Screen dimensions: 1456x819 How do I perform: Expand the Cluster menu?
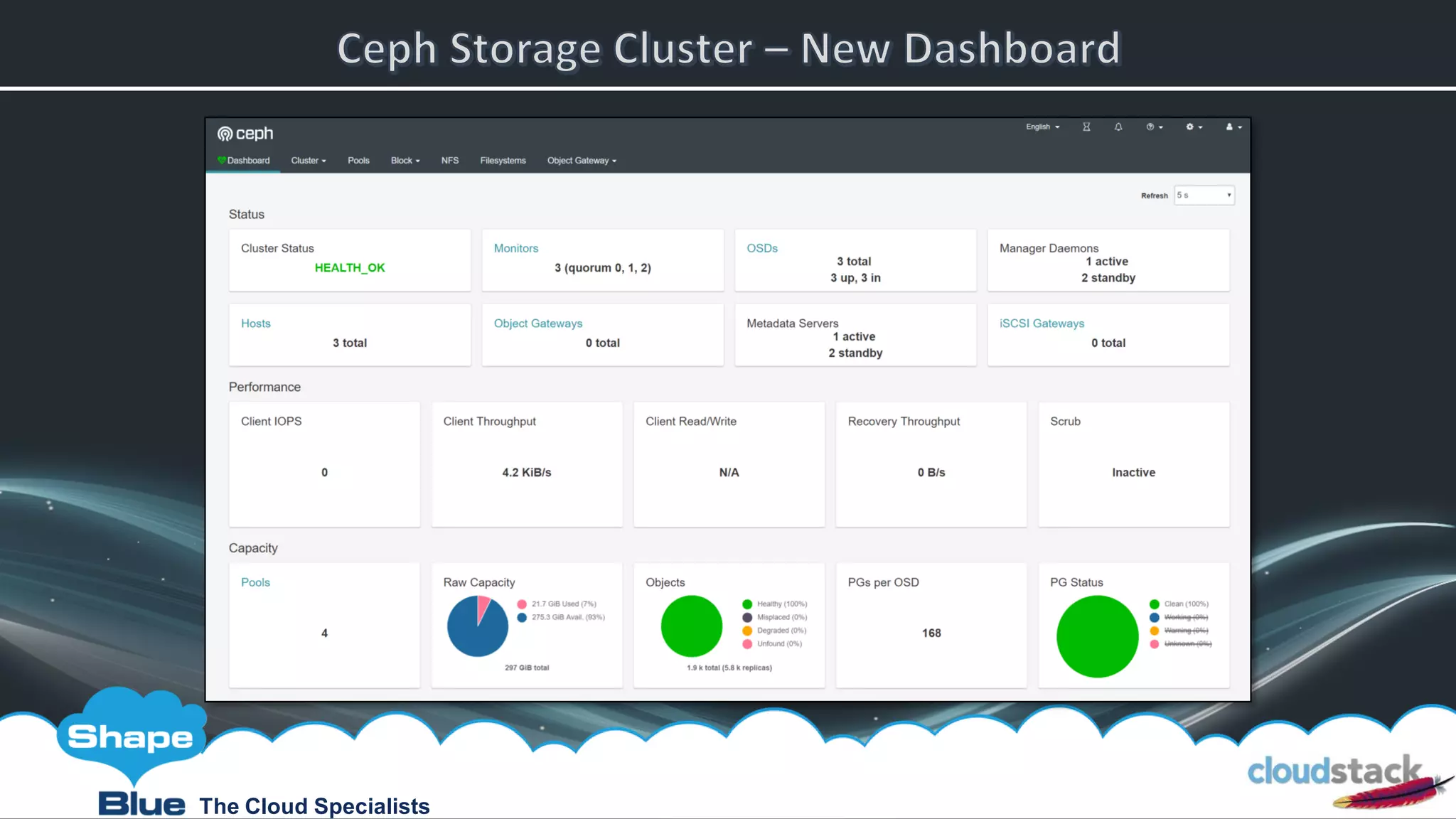(308, 161)
